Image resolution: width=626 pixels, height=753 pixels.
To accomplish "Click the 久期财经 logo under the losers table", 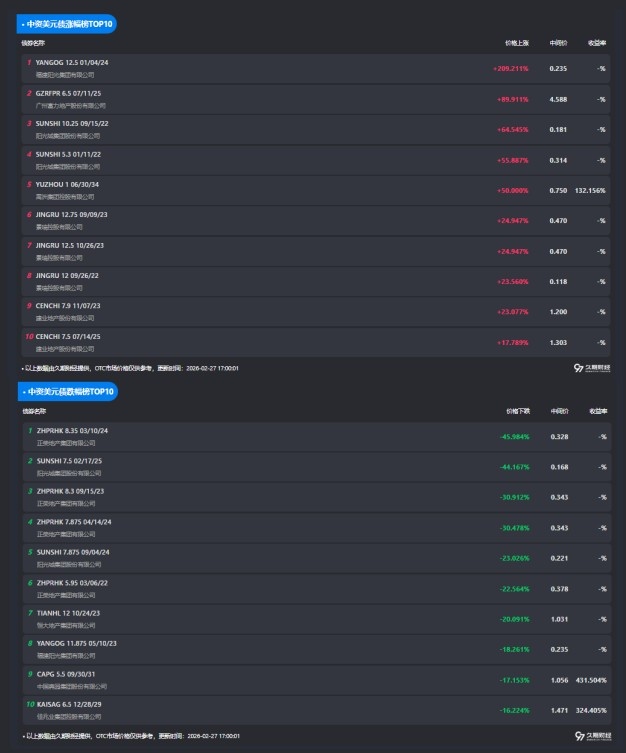I will [591, 736].
